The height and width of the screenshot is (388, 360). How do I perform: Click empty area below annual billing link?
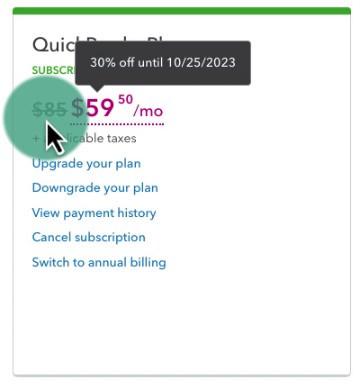tap(182, 320)
